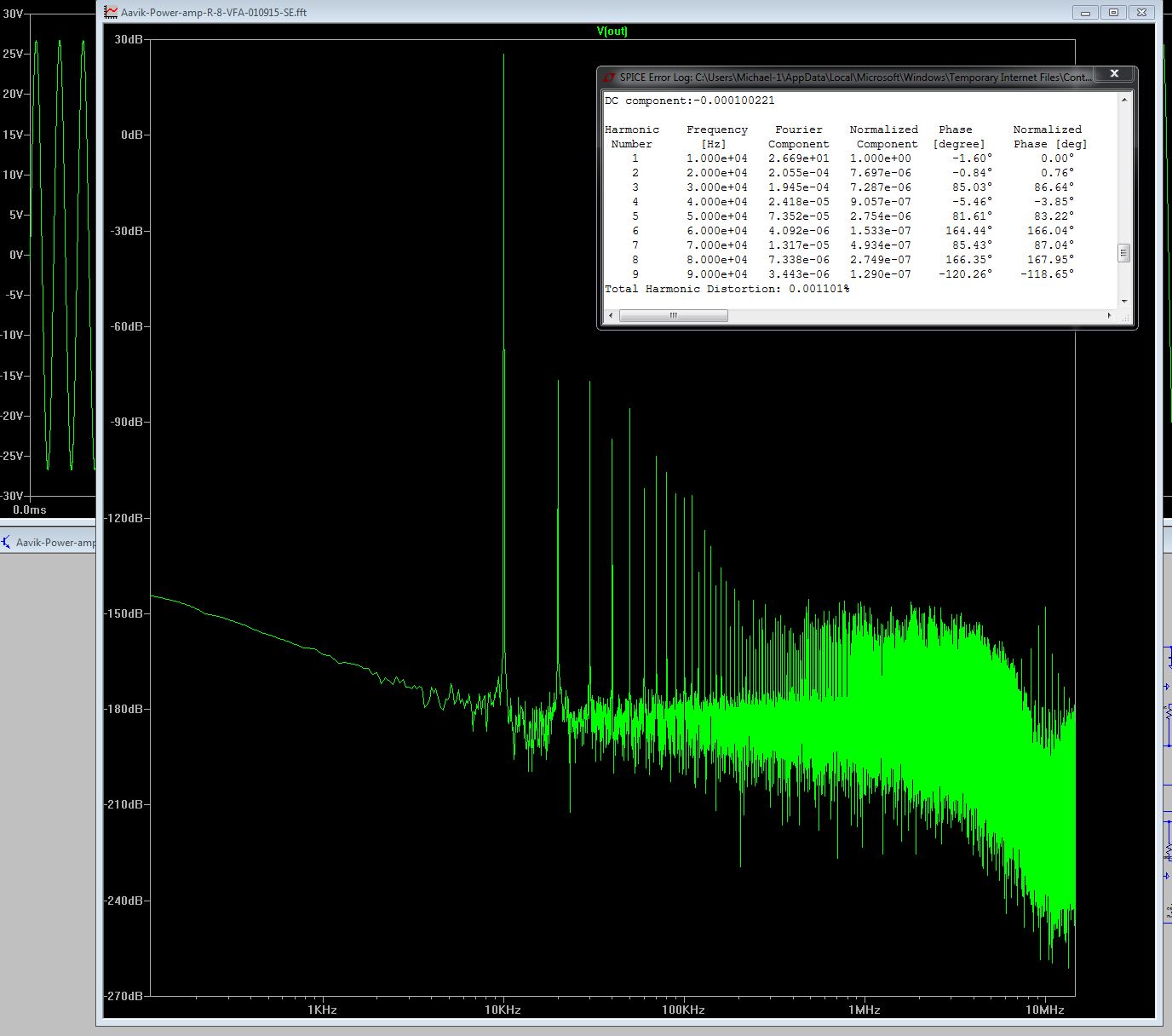Screen dimensions: 1172x1036
Task: Click the Phase [degree] column header
Action: pos(958,136)
